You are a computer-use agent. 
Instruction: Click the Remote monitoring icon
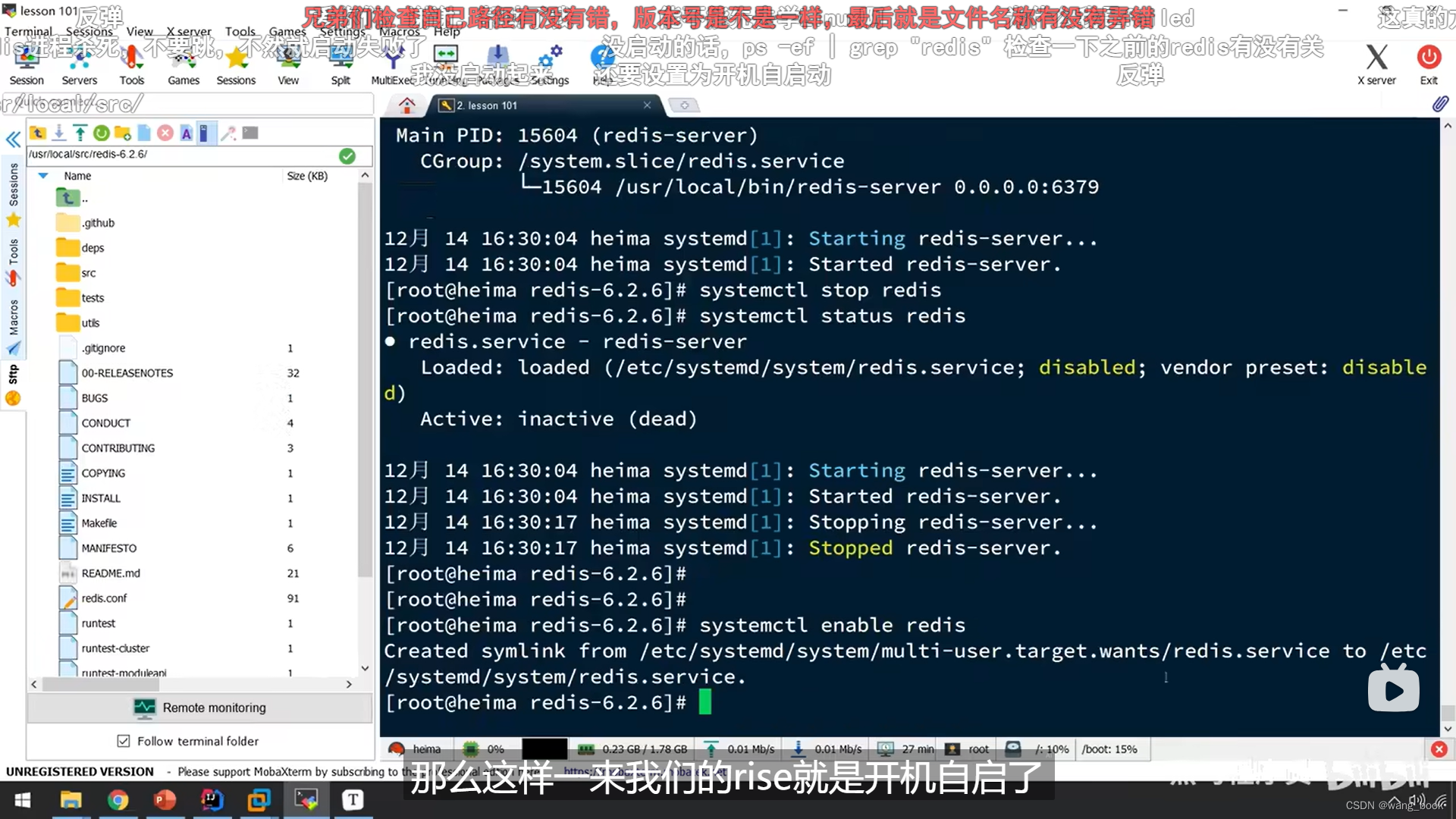[x=145, y=707]
